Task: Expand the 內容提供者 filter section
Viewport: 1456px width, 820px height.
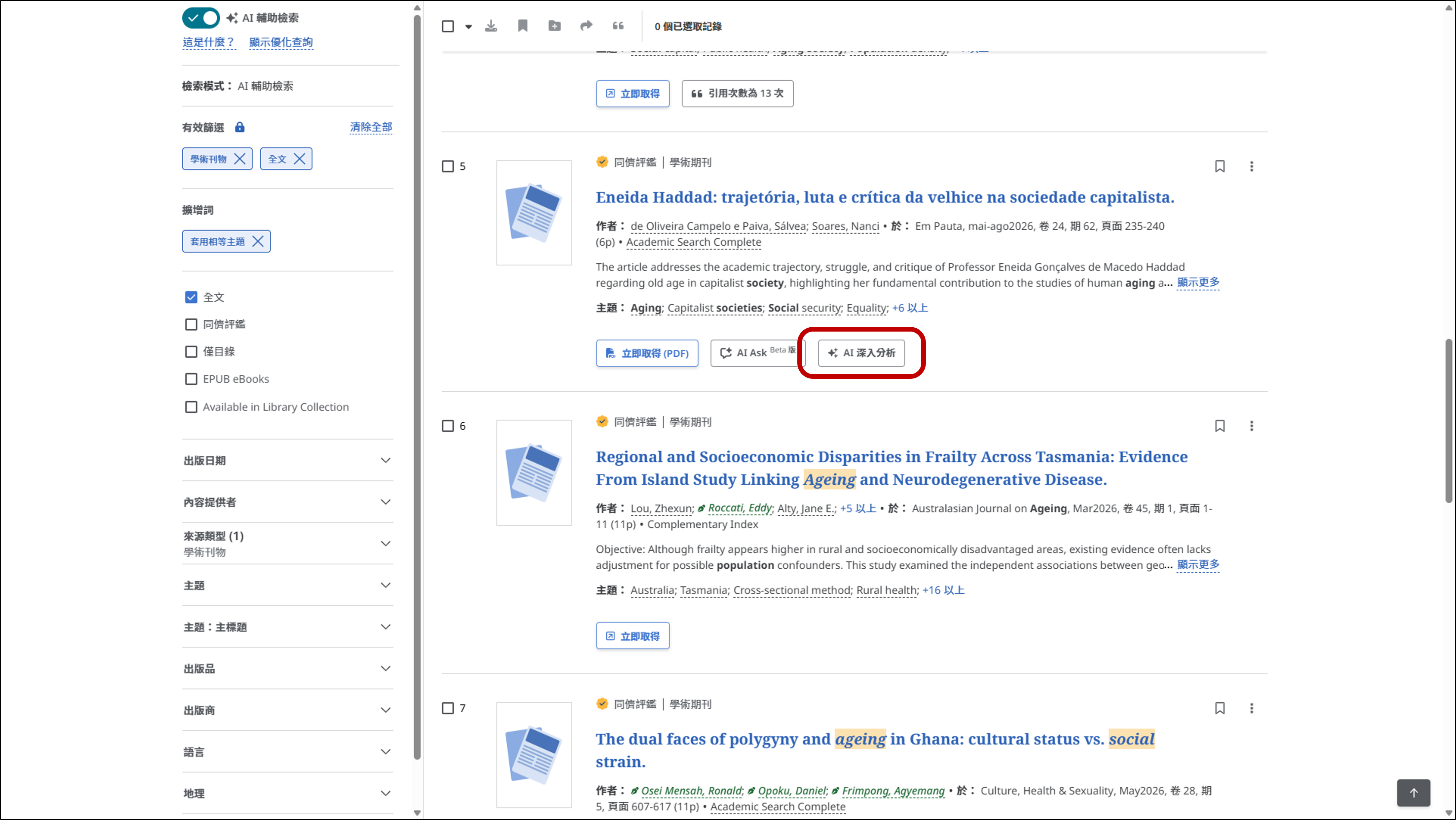Action: [288, 502]
